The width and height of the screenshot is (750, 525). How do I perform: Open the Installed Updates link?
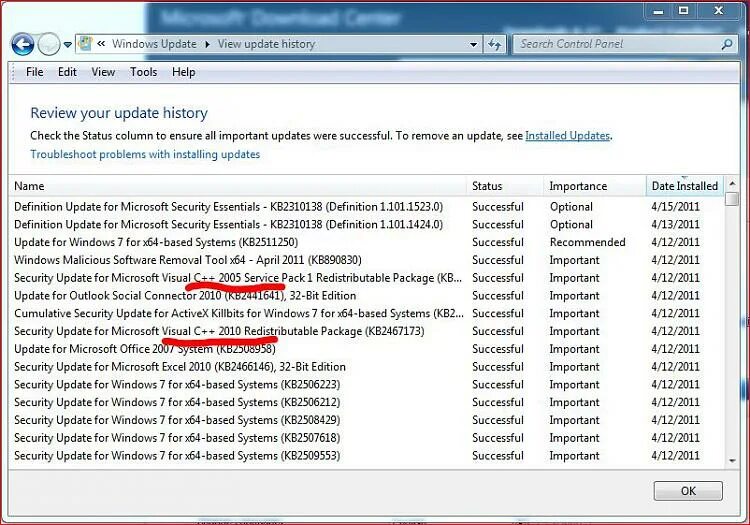tap(567, 135)
